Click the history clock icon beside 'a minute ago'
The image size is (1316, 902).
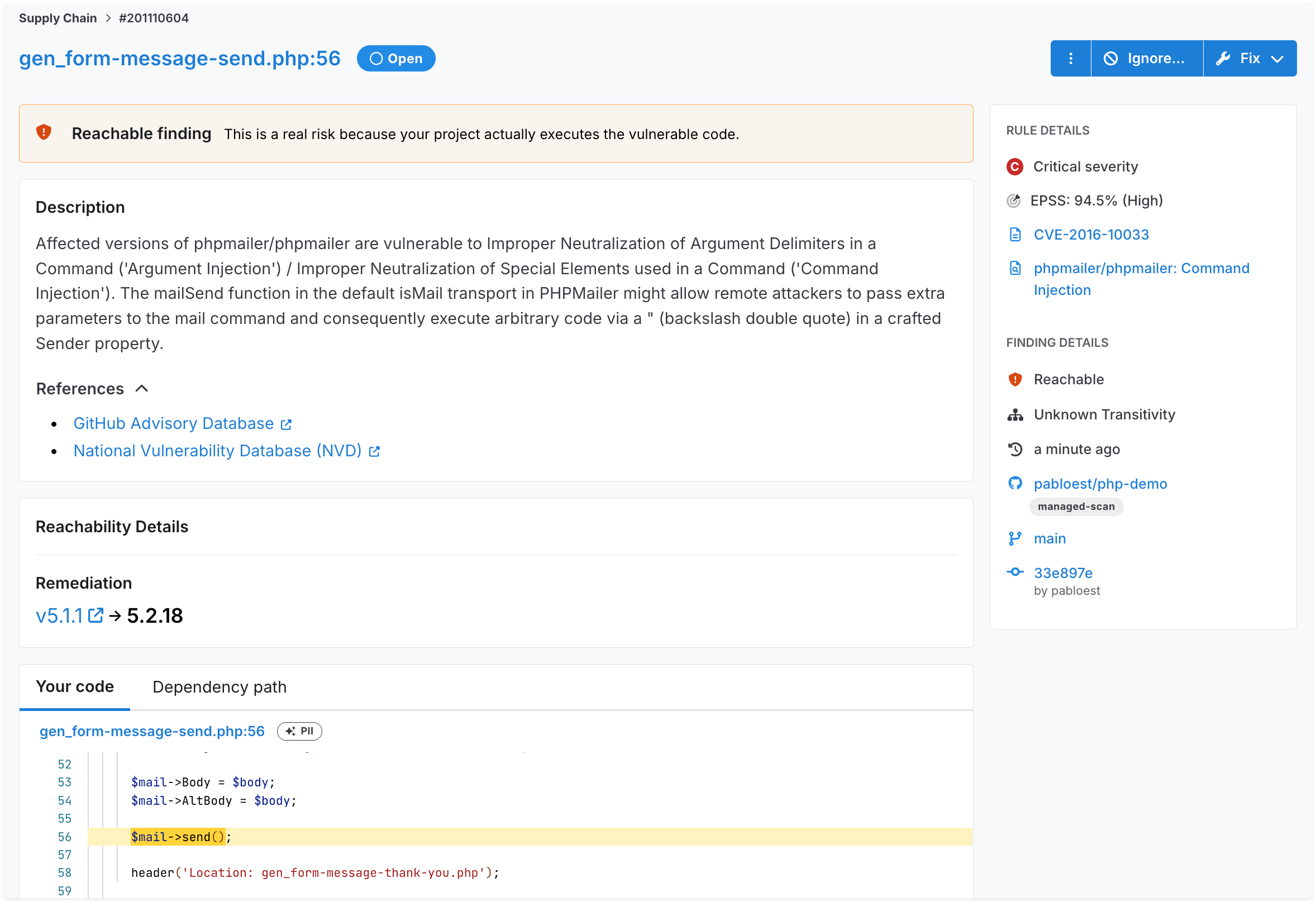[x=1015, y=449]
